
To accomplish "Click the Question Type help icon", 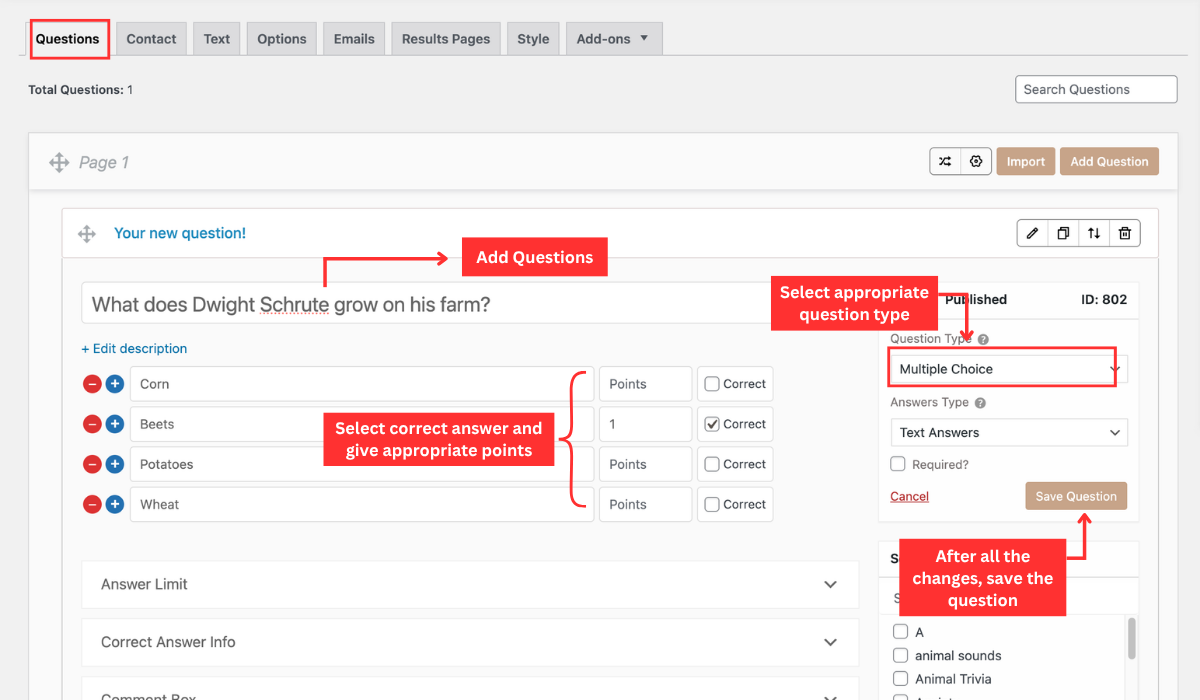I will point(983,339).
